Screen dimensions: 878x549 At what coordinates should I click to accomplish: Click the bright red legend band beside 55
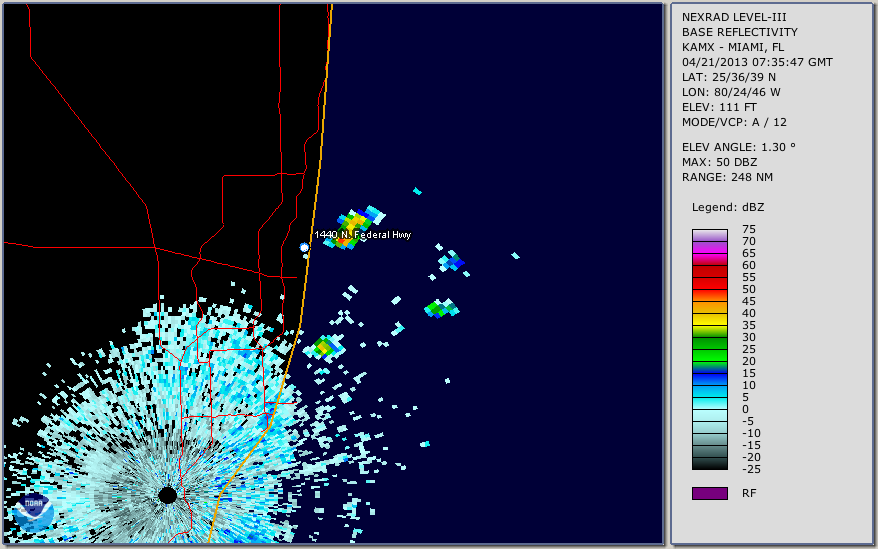[710, 283]
